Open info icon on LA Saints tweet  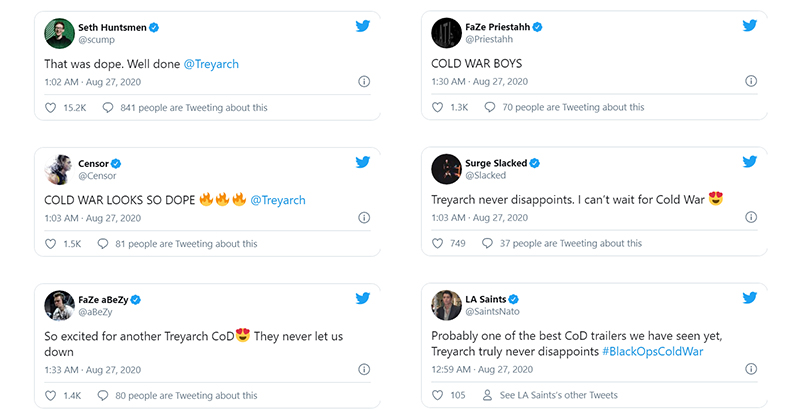[x=750, y=369]
